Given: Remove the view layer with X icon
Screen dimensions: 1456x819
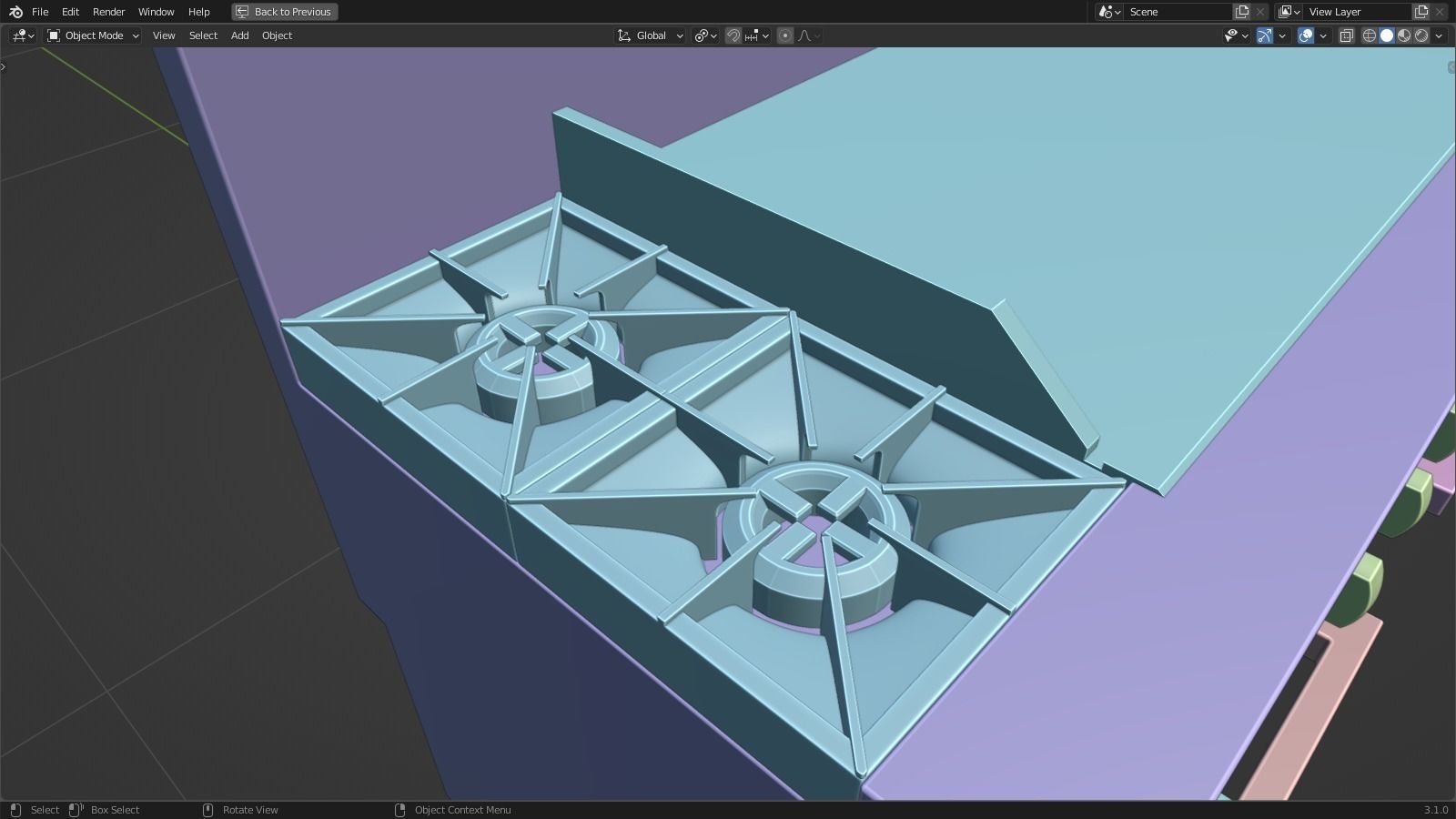Looking at the screenshot, I should point(1440,12).
